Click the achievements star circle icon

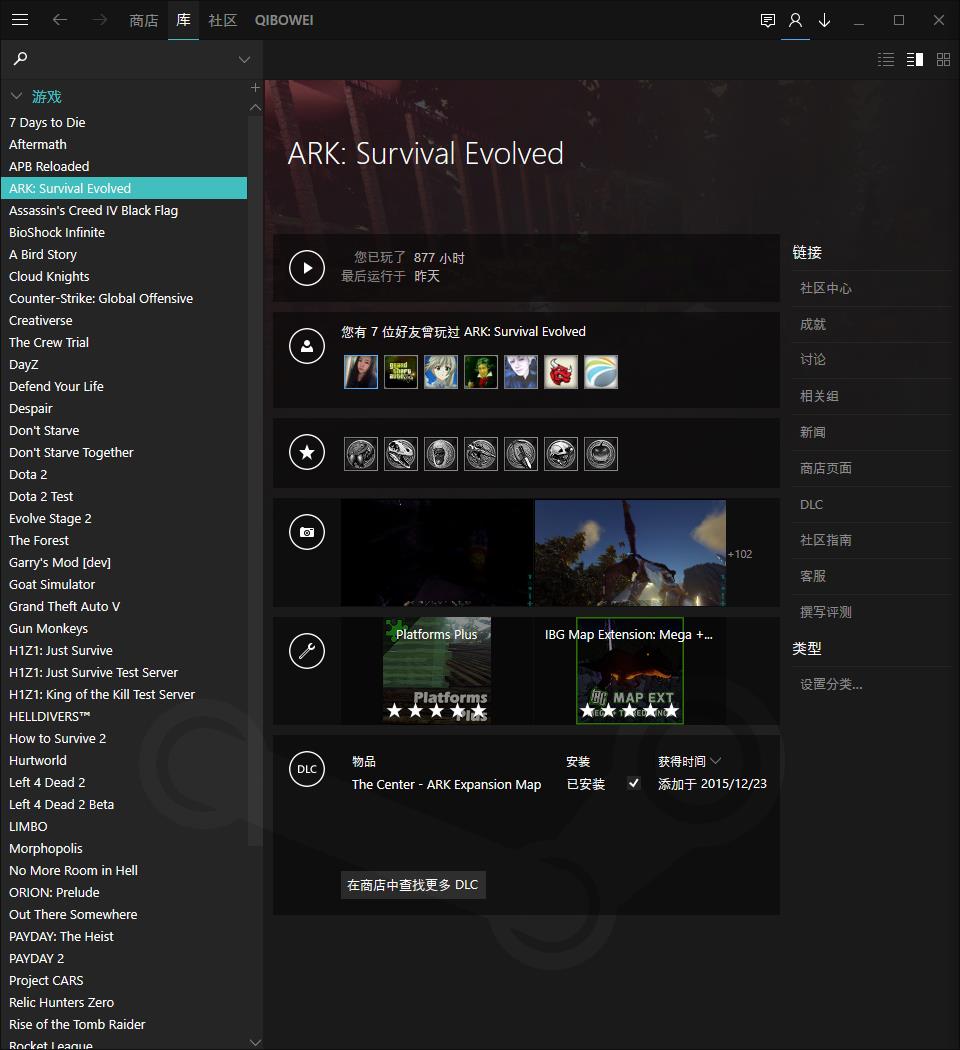pos(307,452)
